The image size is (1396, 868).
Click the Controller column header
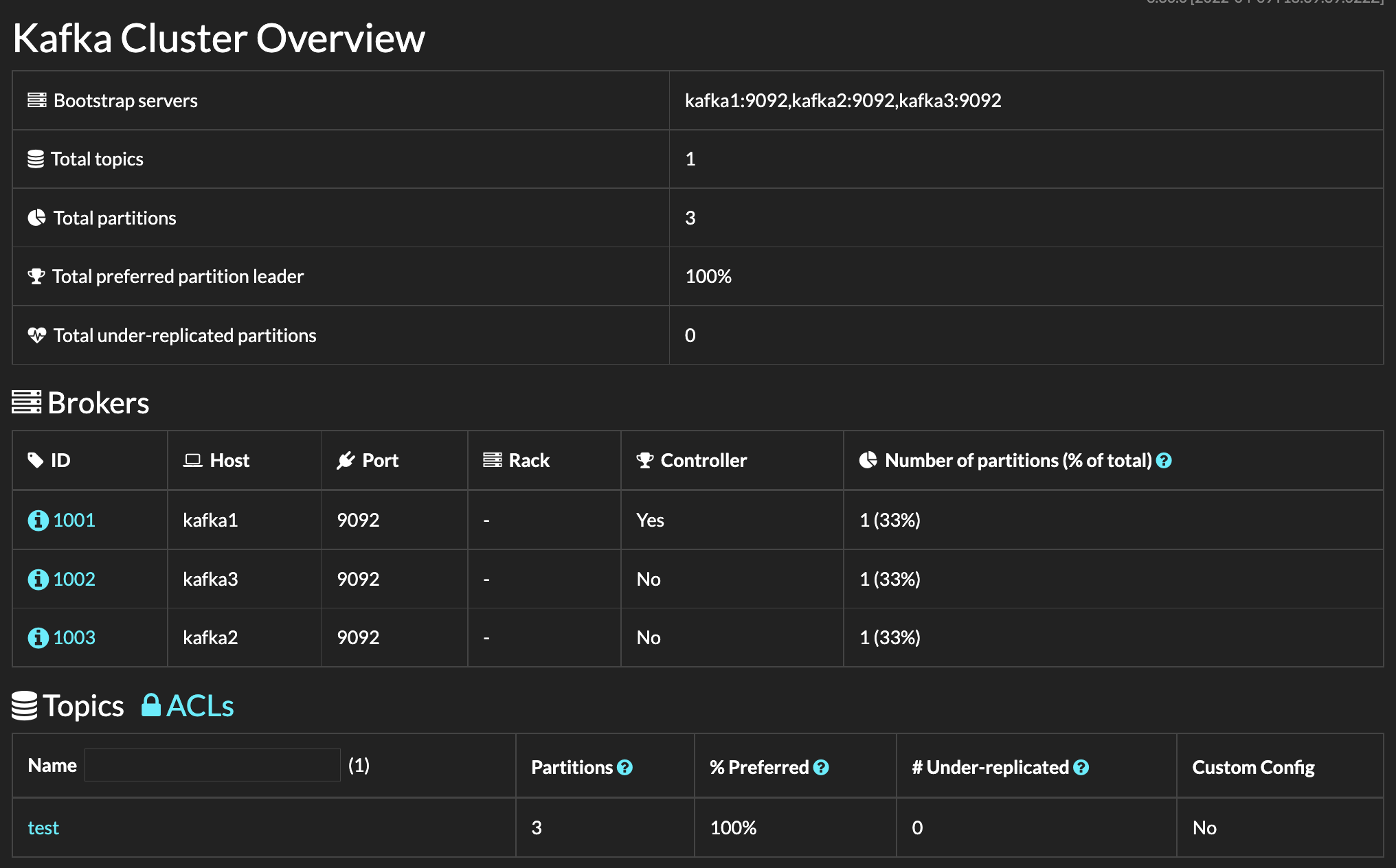(x=703, y=461)
